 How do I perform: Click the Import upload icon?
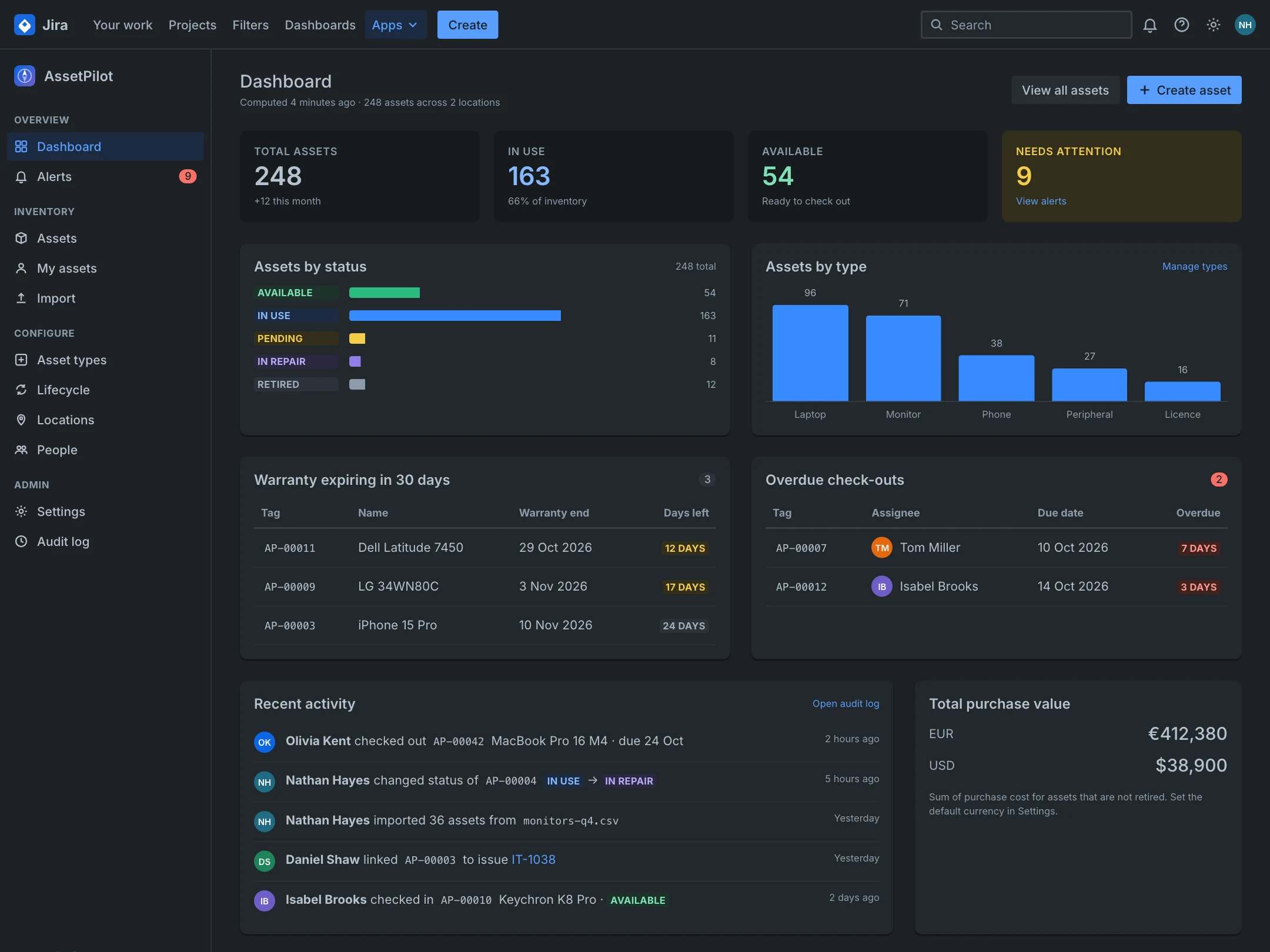pos(21,299)
